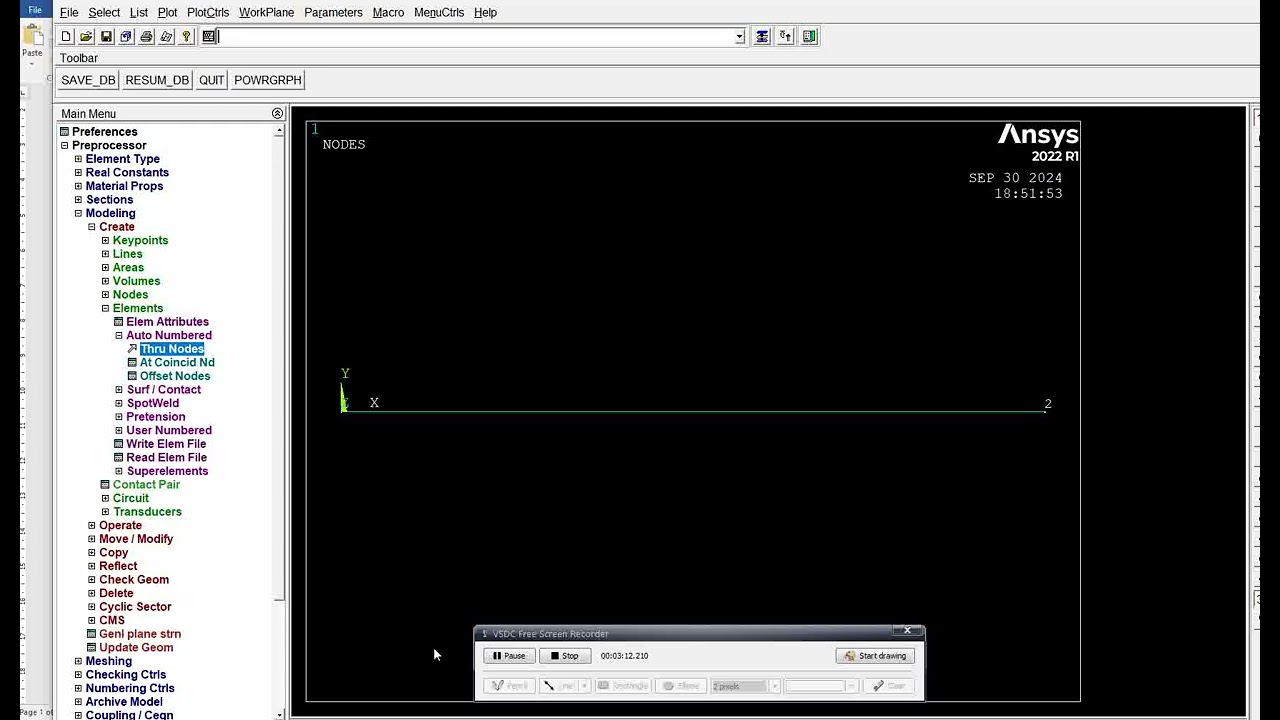Expand the Material Props node

click(78, 186)
